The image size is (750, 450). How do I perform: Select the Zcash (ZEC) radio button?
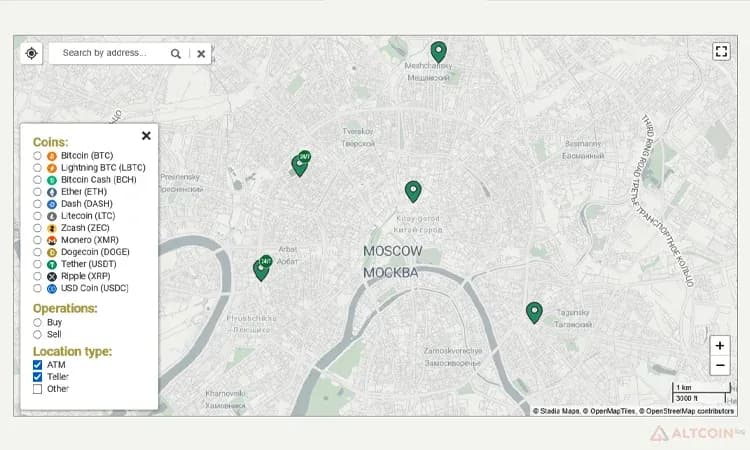37,228
